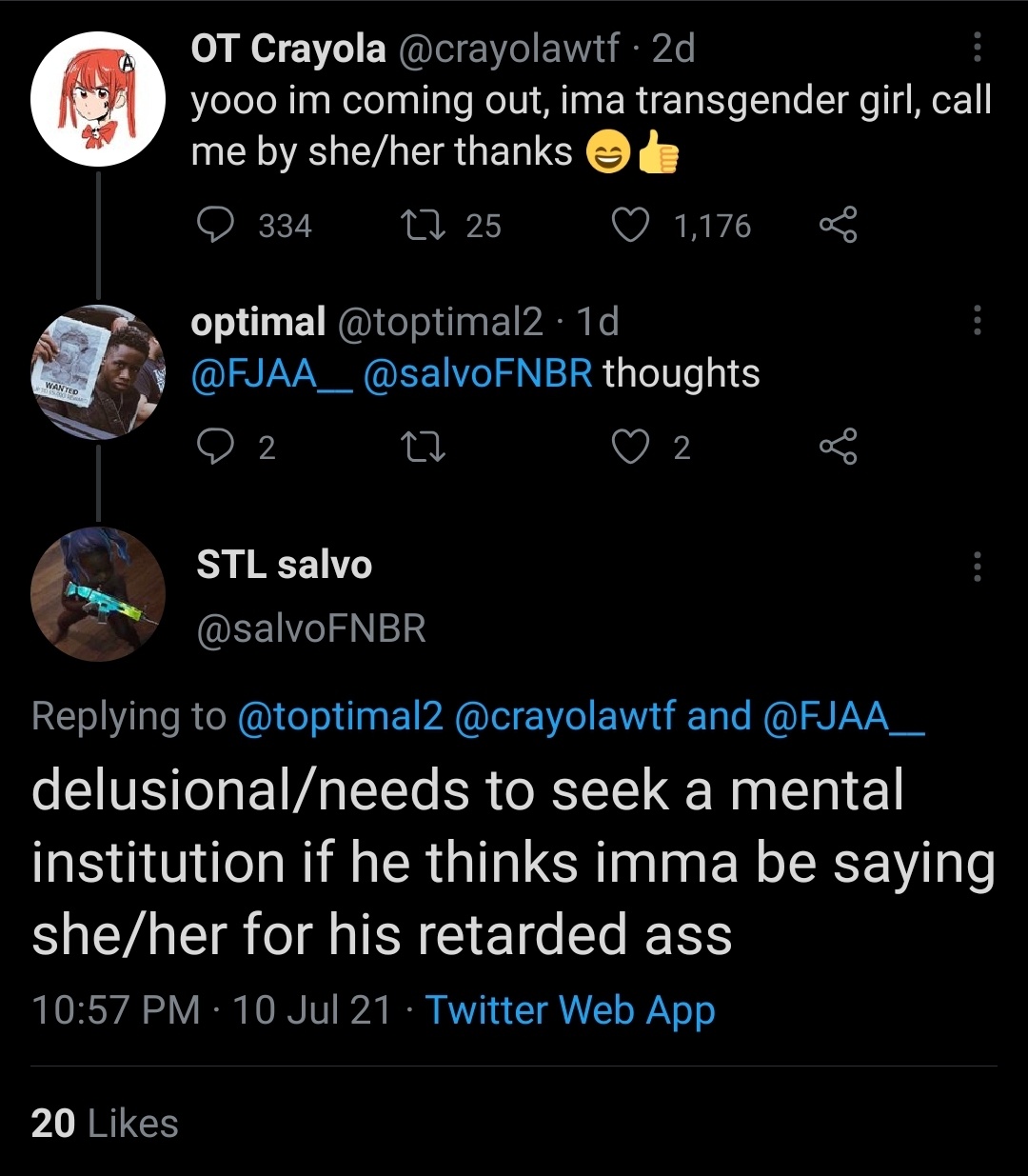This screenshot has width=1028, height=1176.
Task: Open optimal's profile picture
Action: click(x=98, y=372)
